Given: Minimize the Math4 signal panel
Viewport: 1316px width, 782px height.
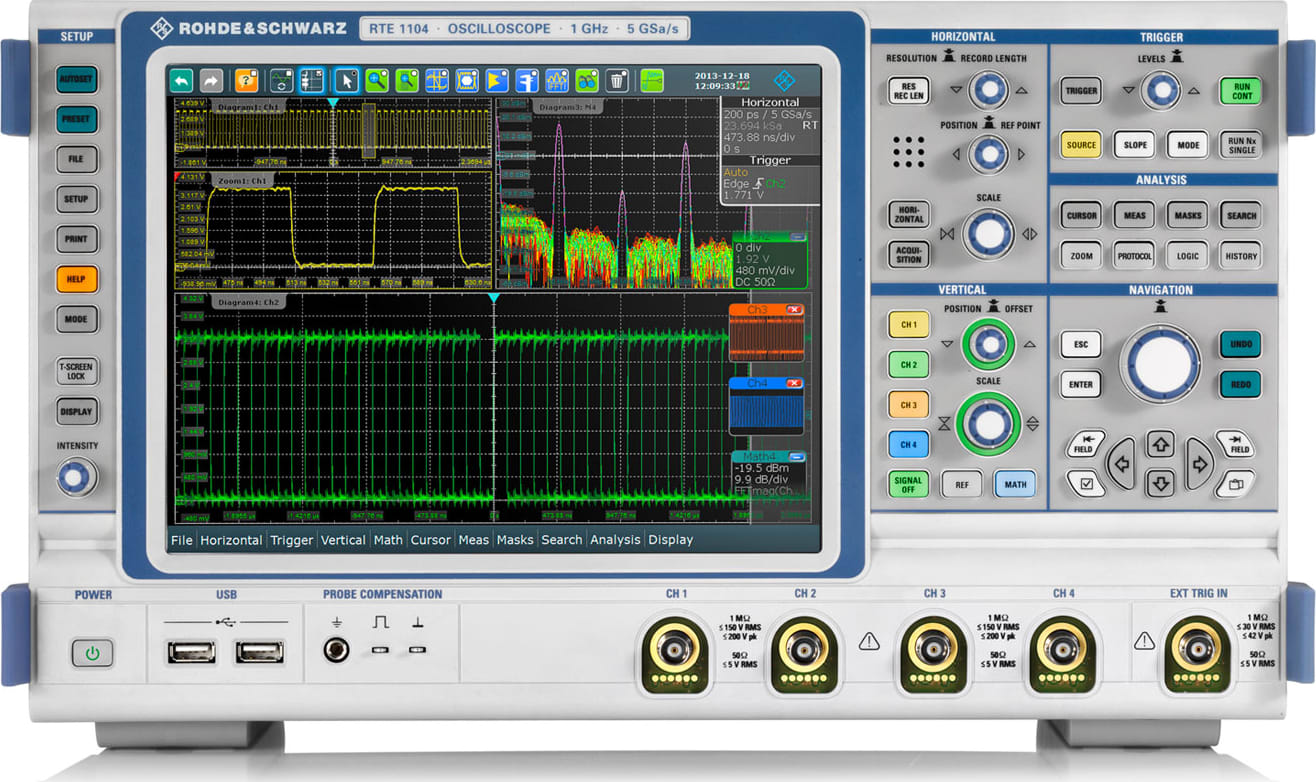Looking at the screenshot, I should 797,456.
